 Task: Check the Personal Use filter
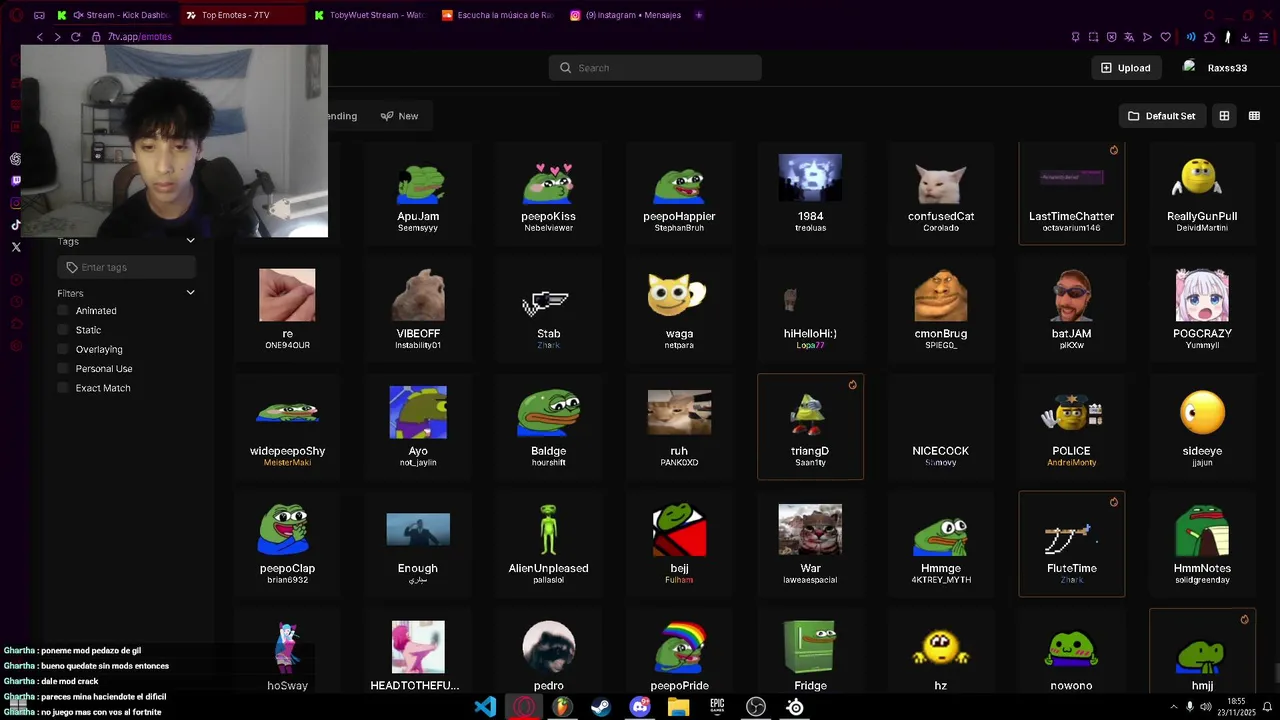(63, 369)
